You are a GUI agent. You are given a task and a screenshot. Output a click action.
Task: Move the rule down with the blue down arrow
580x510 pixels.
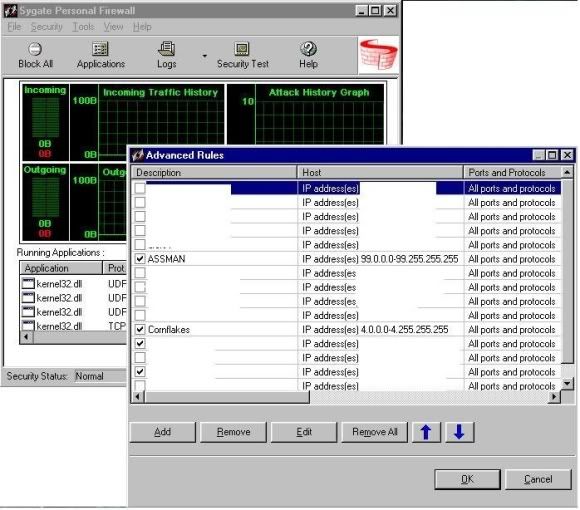(x=459, y=432)
